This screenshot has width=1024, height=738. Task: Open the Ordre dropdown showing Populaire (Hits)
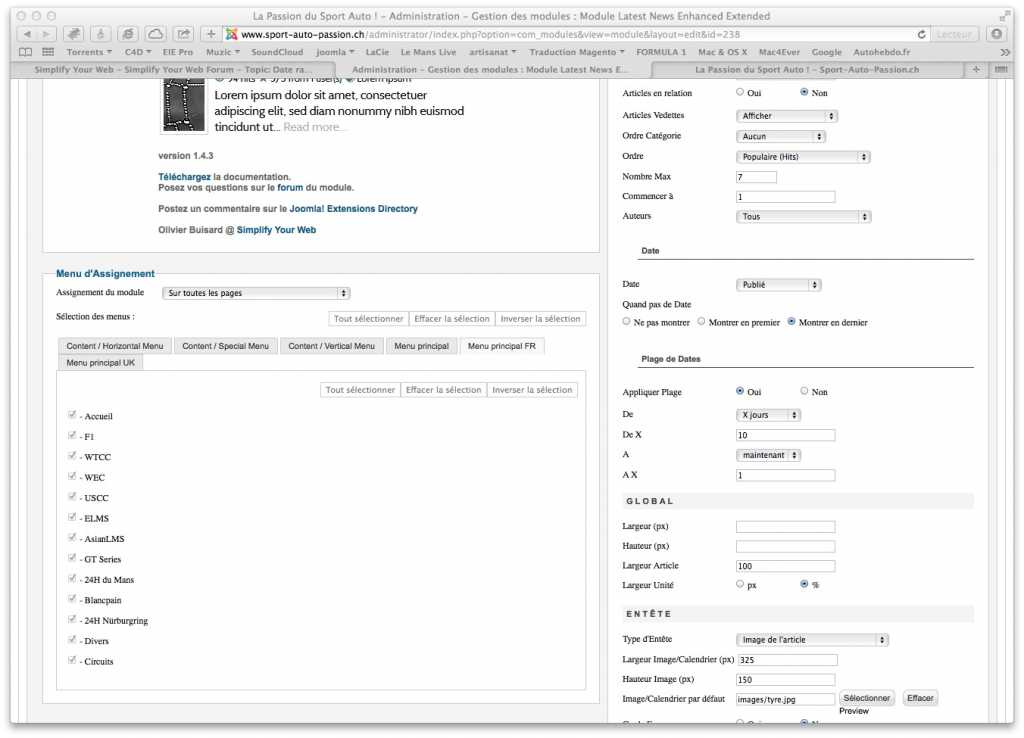[803, 157]
